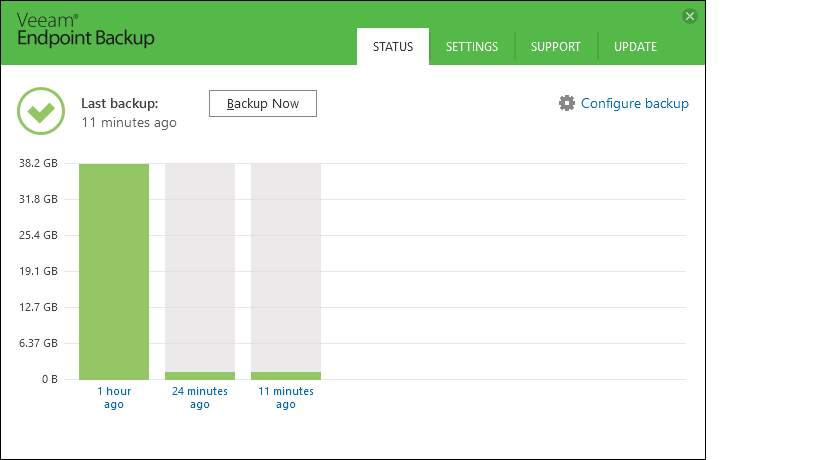
Task: Click the small green segment of the 11 minutes ago bar
Action: point(286,375)
